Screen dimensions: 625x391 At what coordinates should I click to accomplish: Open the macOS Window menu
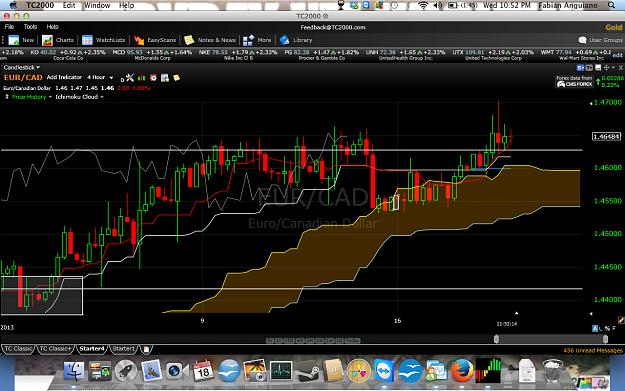[97, 5]
